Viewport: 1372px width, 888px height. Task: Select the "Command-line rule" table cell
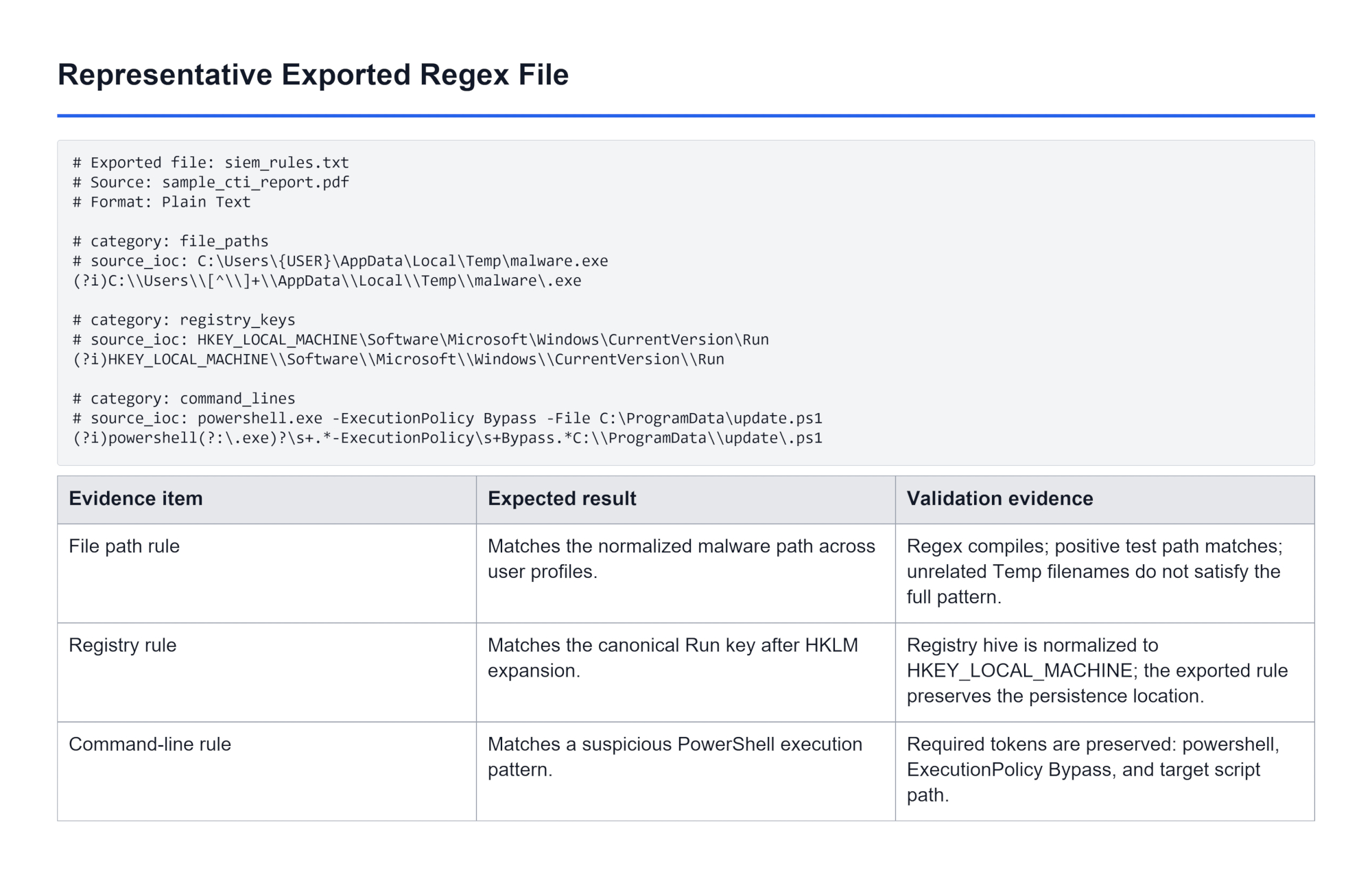pos(267,771)
